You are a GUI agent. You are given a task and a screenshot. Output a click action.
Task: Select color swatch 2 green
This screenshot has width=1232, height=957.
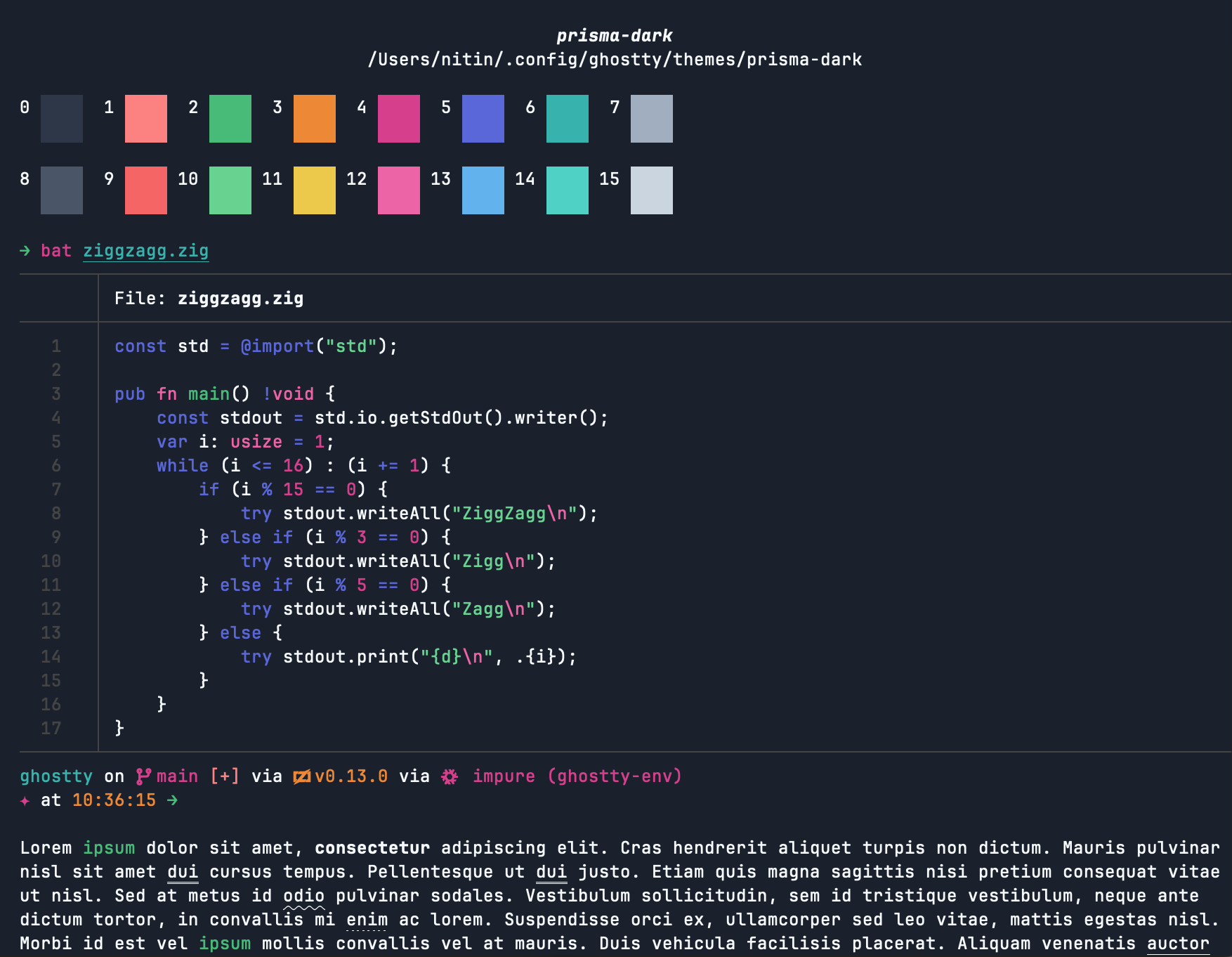230,119
